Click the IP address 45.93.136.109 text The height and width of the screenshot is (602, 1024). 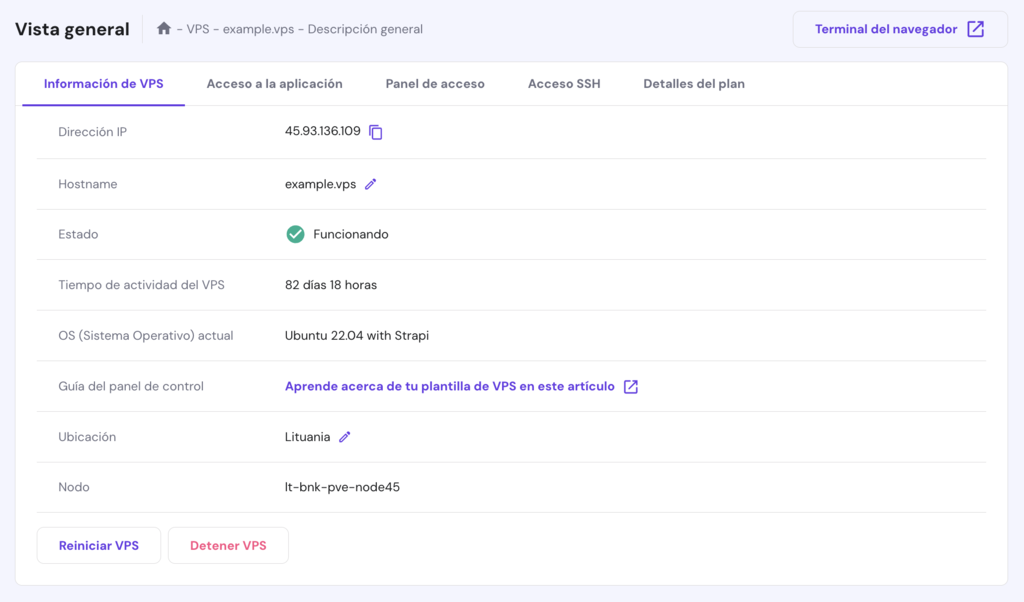click(x=322, y=132)
